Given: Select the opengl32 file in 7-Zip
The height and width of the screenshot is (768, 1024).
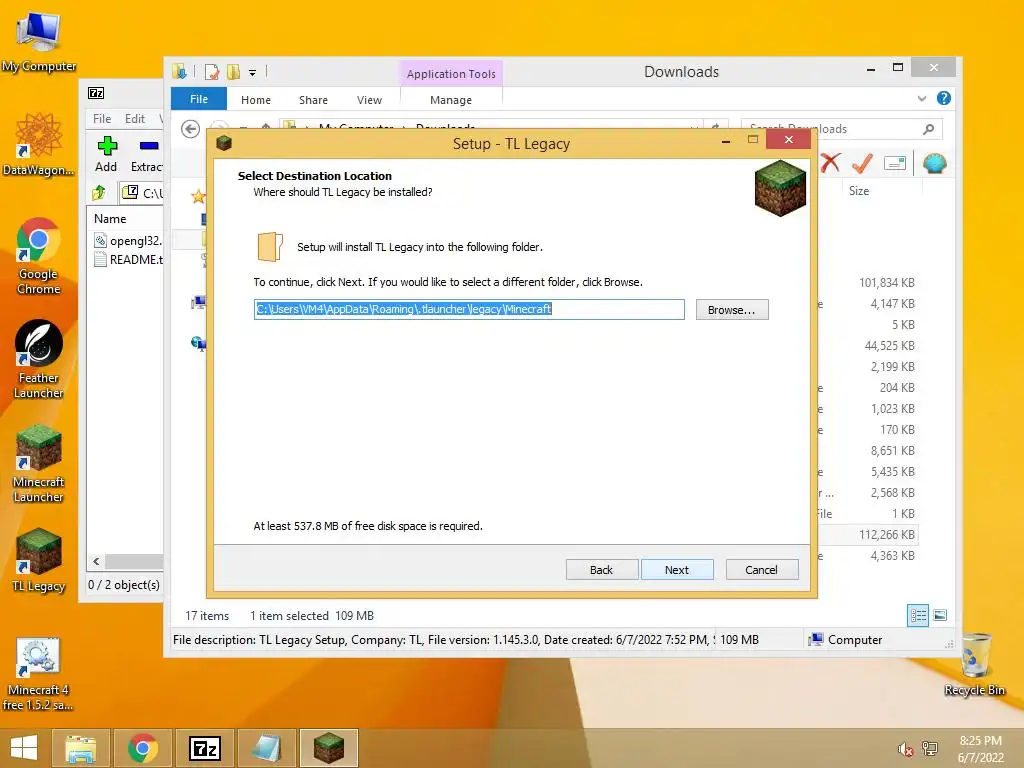Looking at the screenshot, I should tap(128, 240).
